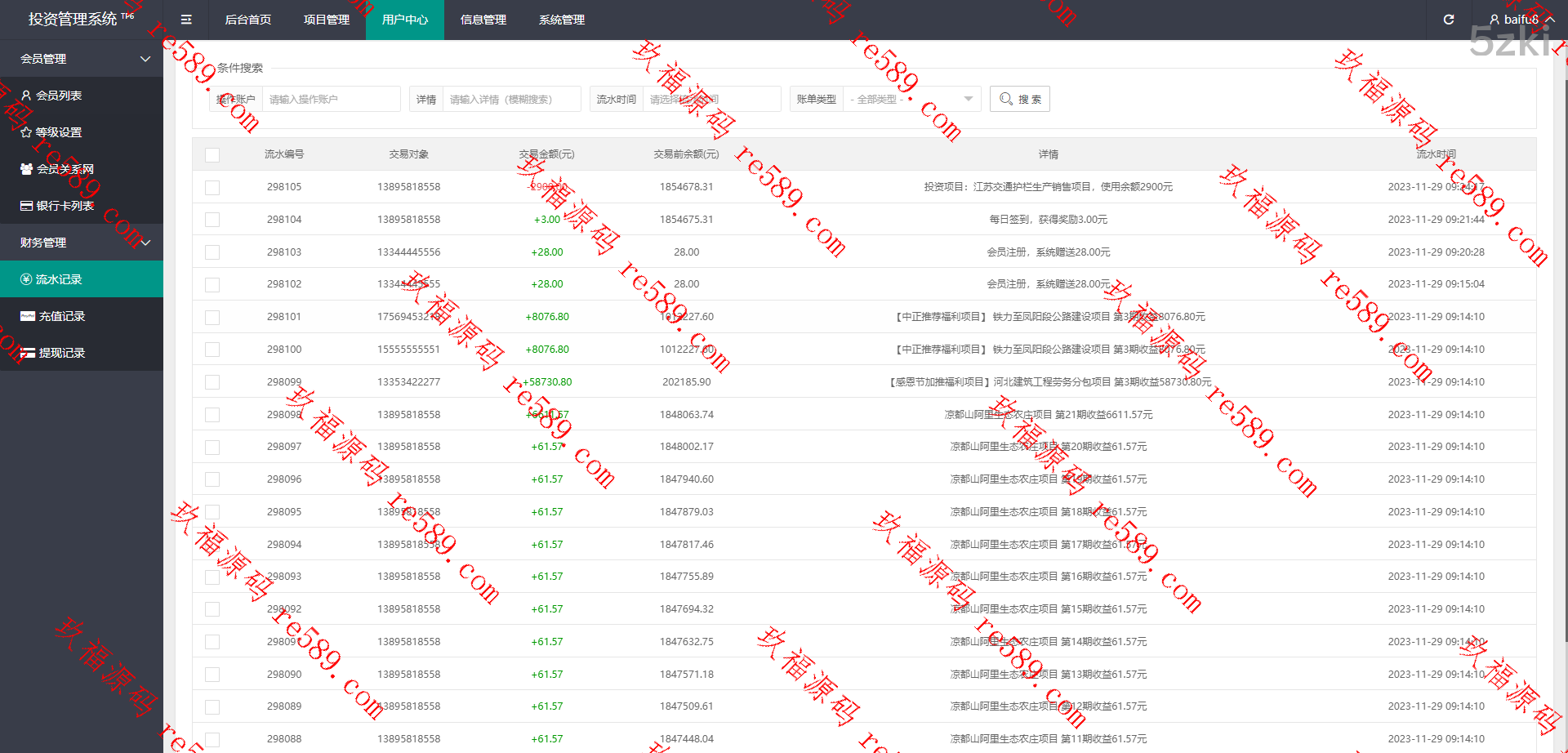Check the row for 流水编号 298103
This screenshot has height=753, width=1568.
[x=212, y=252]
